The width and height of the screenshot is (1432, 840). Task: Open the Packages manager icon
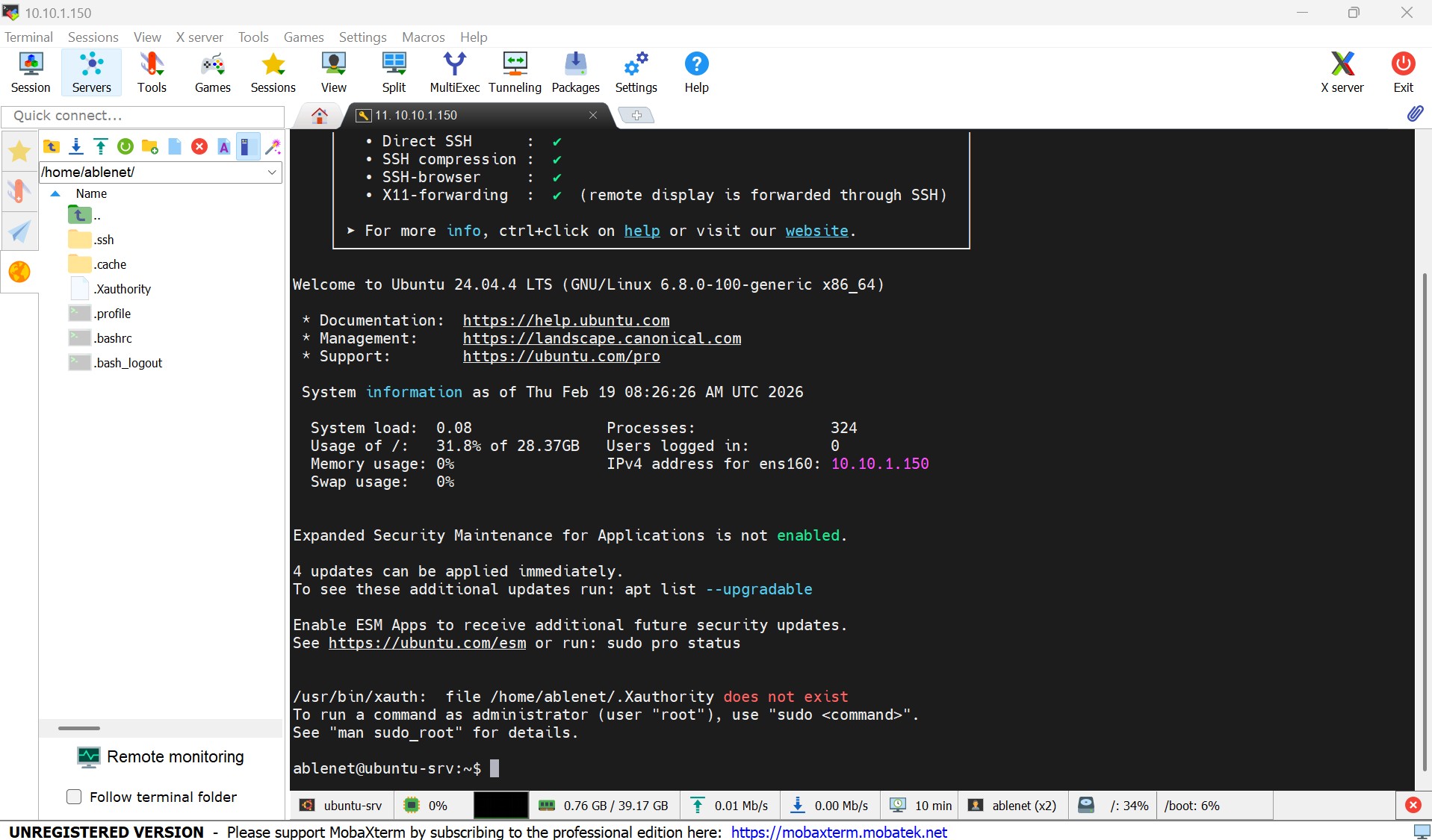[575, 72]
